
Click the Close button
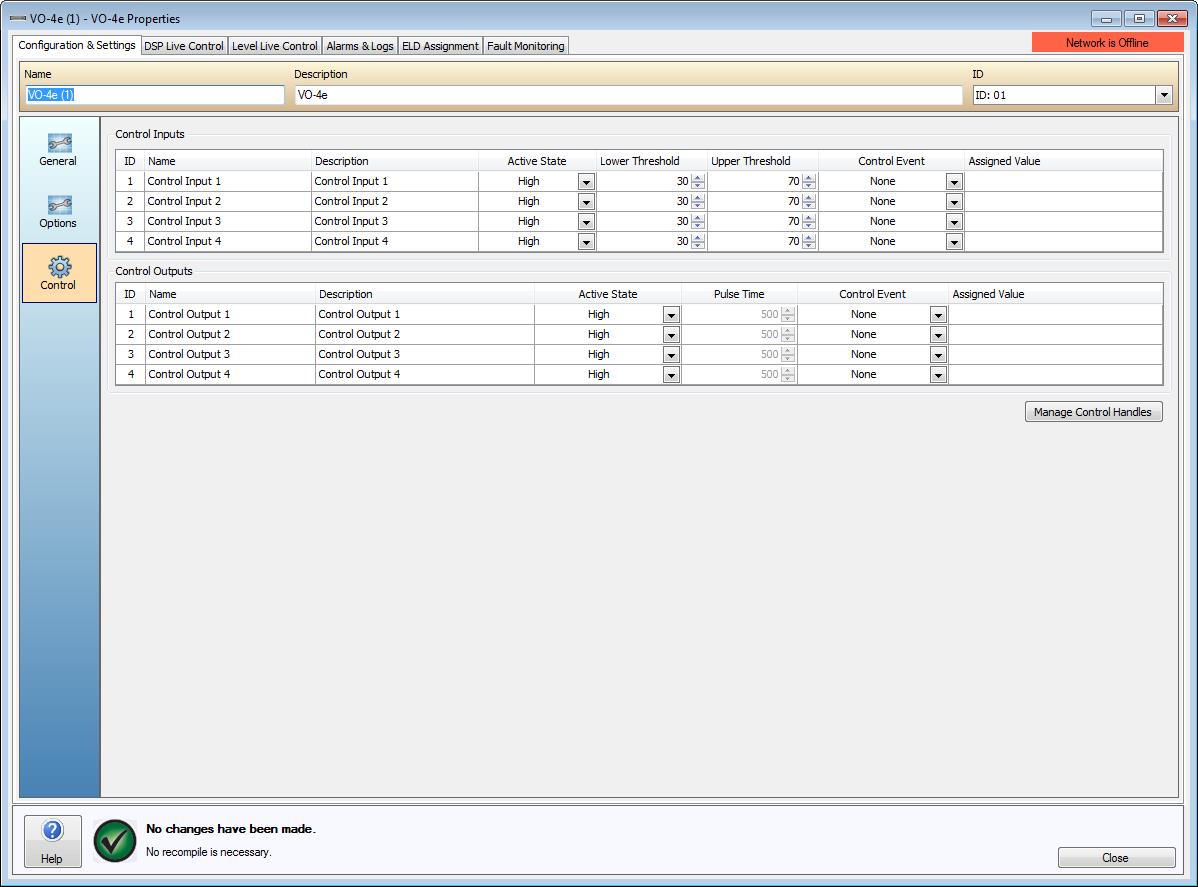pyautogui.click(x=1115, y=858)
